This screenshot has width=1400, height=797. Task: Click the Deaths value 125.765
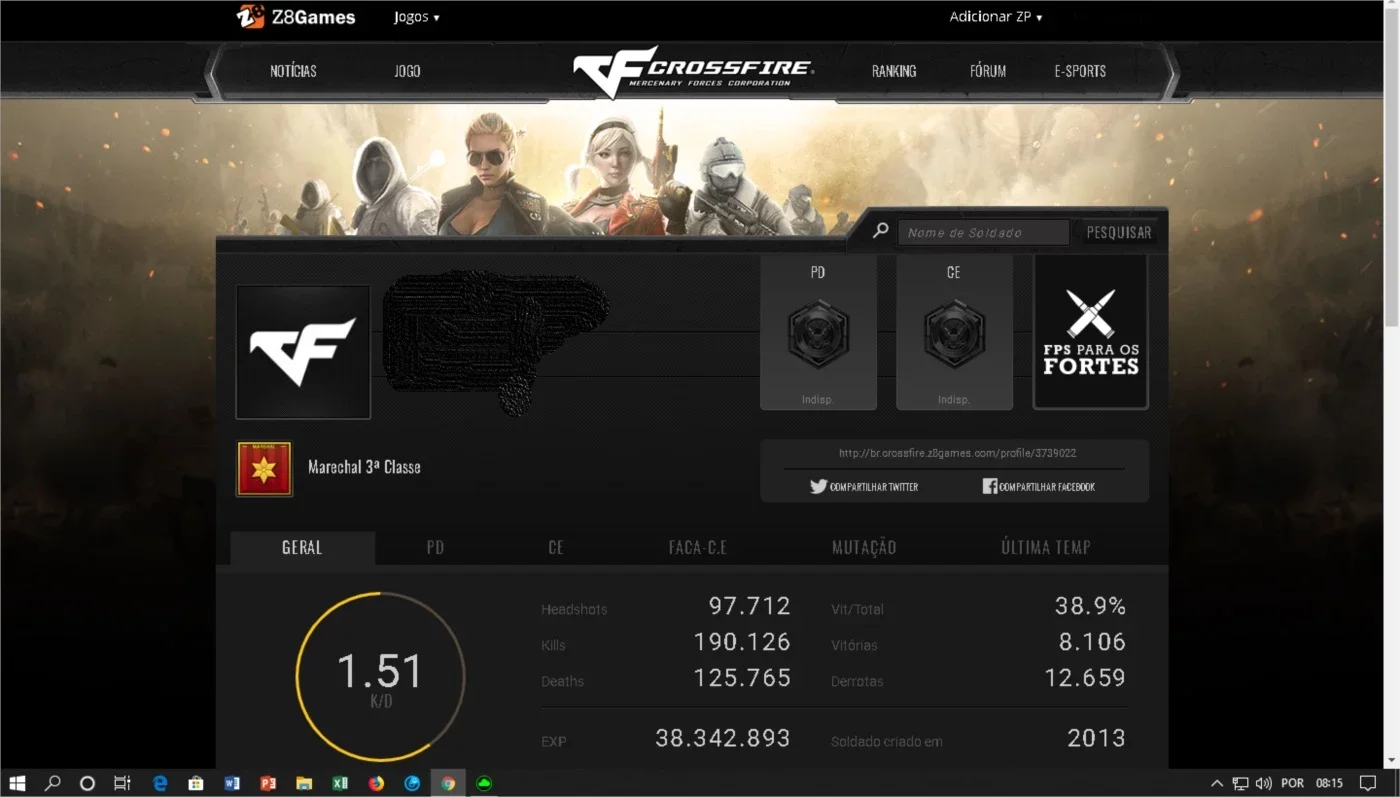742,678
